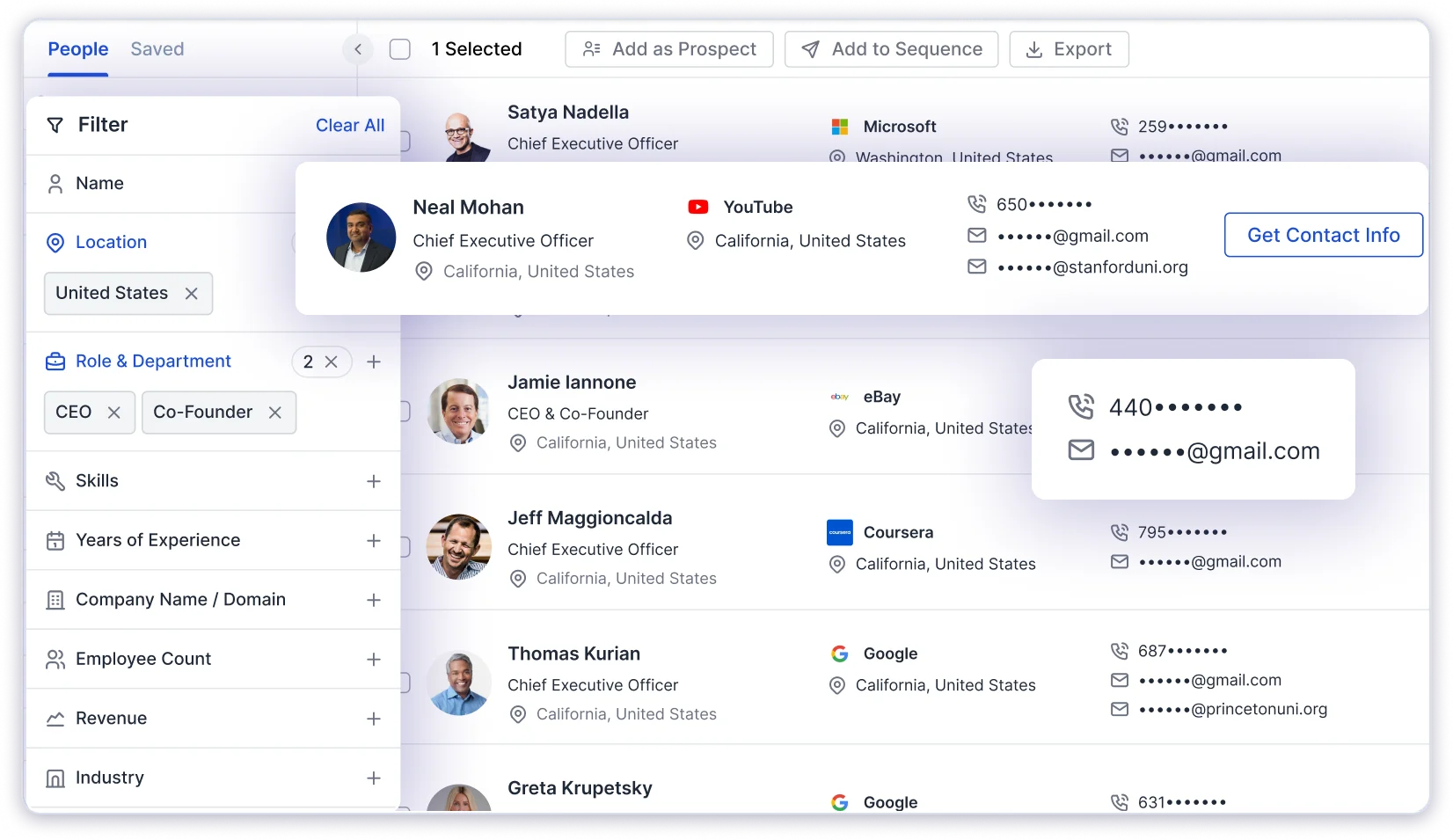Remove the CEO role chip
Viewport: 1453px width, 840px height.
[114, 413]
